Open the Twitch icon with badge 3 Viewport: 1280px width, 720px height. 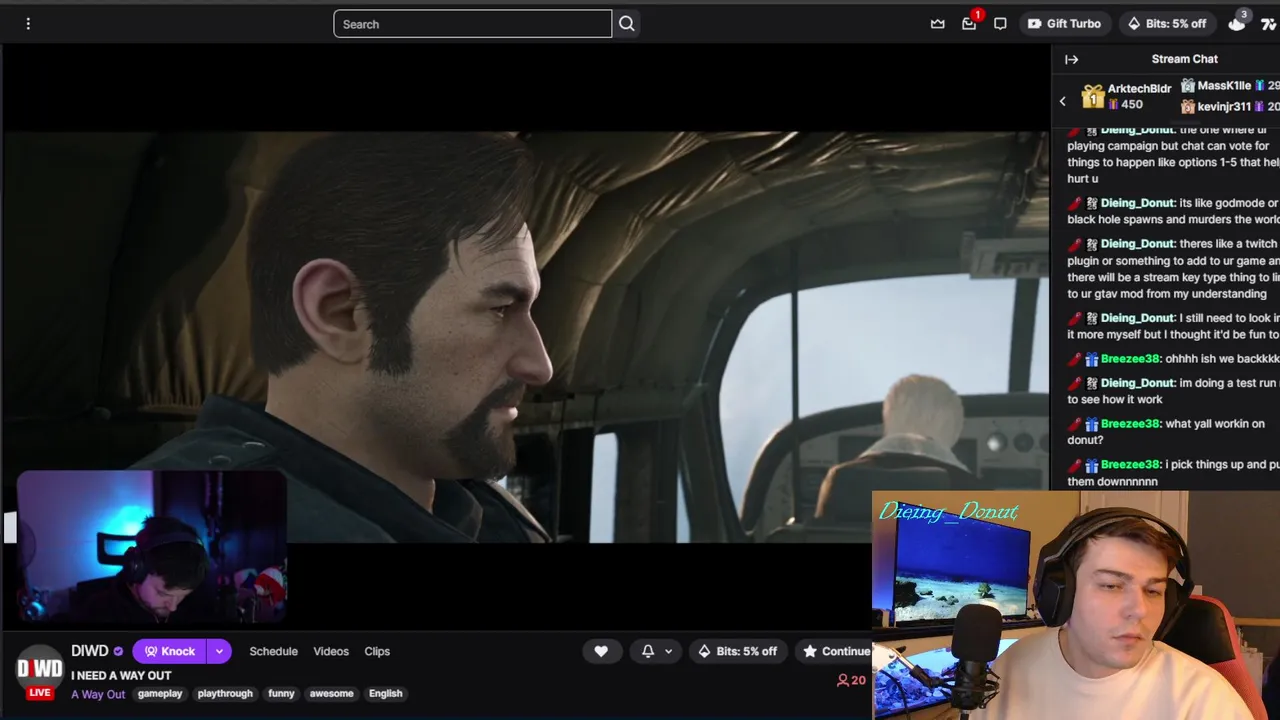1237,22
